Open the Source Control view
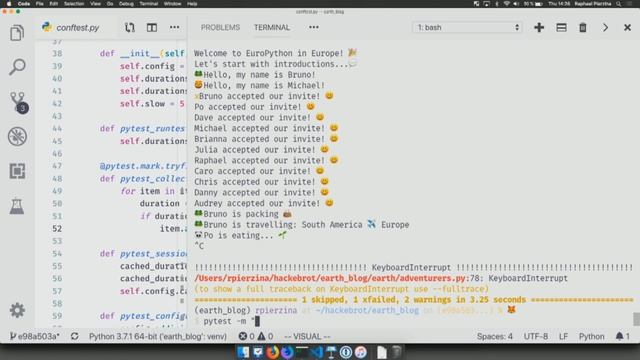640x360 pixels. tap(18, 102)
